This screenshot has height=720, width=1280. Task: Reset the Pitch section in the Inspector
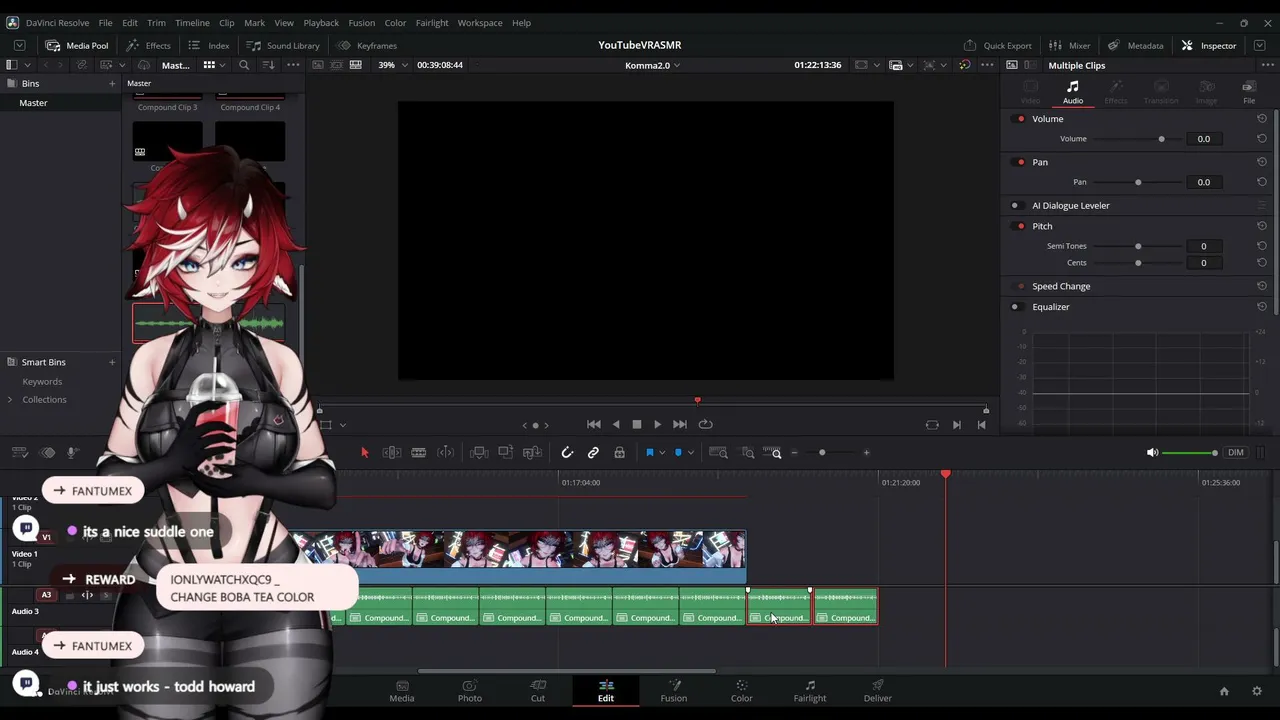coord(1262,226)
